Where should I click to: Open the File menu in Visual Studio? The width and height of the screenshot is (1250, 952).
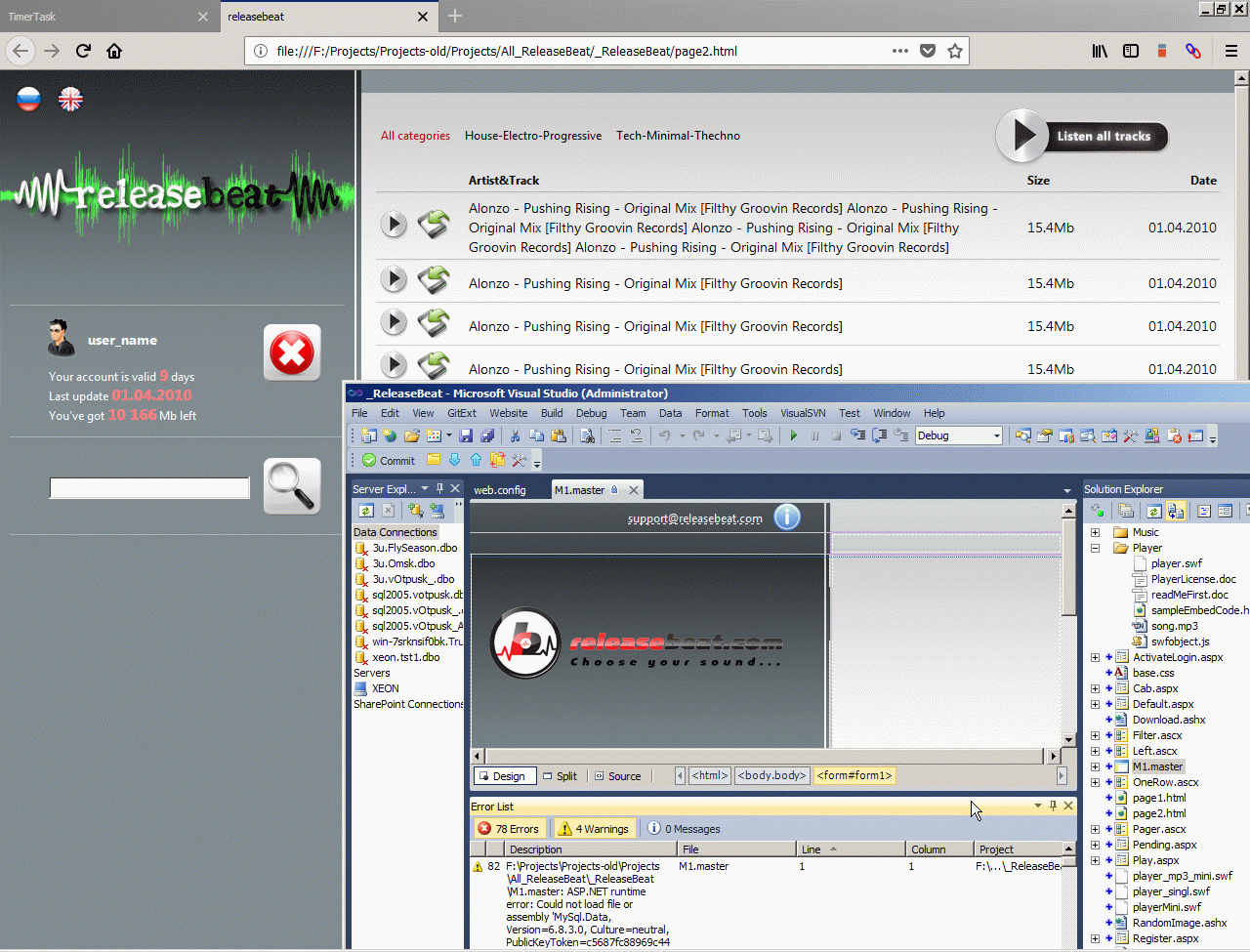click(359, 413)
